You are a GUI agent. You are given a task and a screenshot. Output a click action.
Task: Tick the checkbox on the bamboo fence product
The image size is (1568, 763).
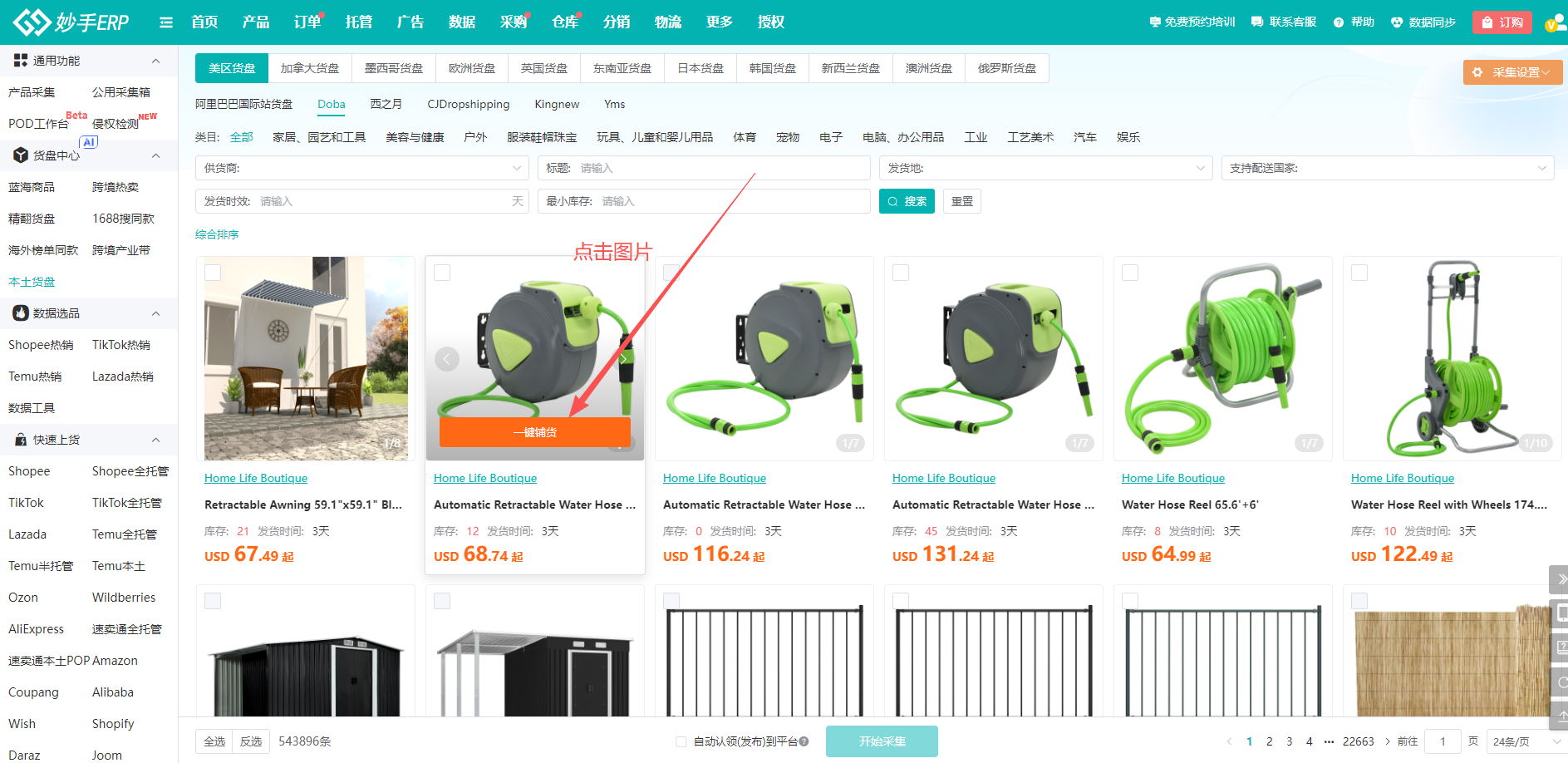1359,601
